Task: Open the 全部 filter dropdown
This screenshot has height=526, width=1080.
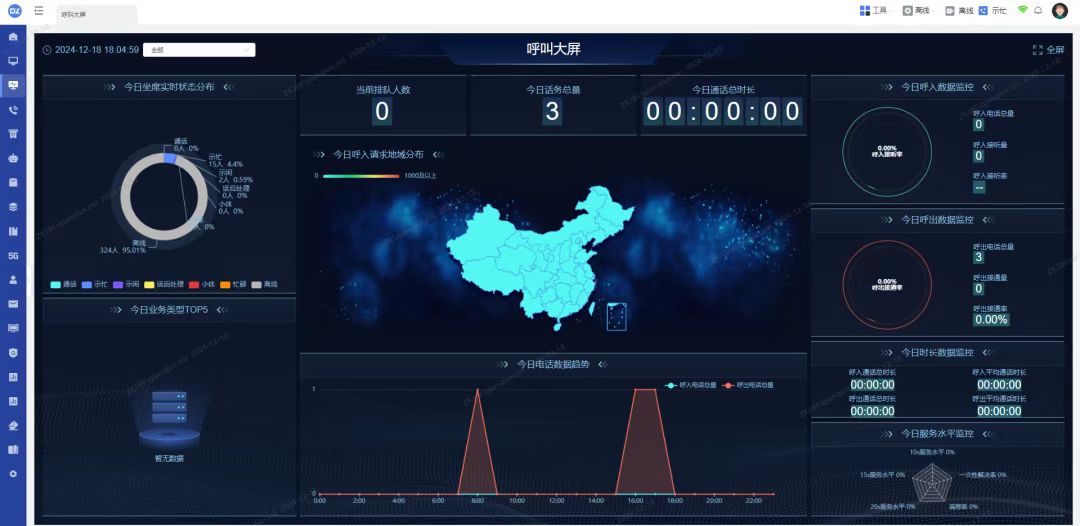Action: coord(199,50)
